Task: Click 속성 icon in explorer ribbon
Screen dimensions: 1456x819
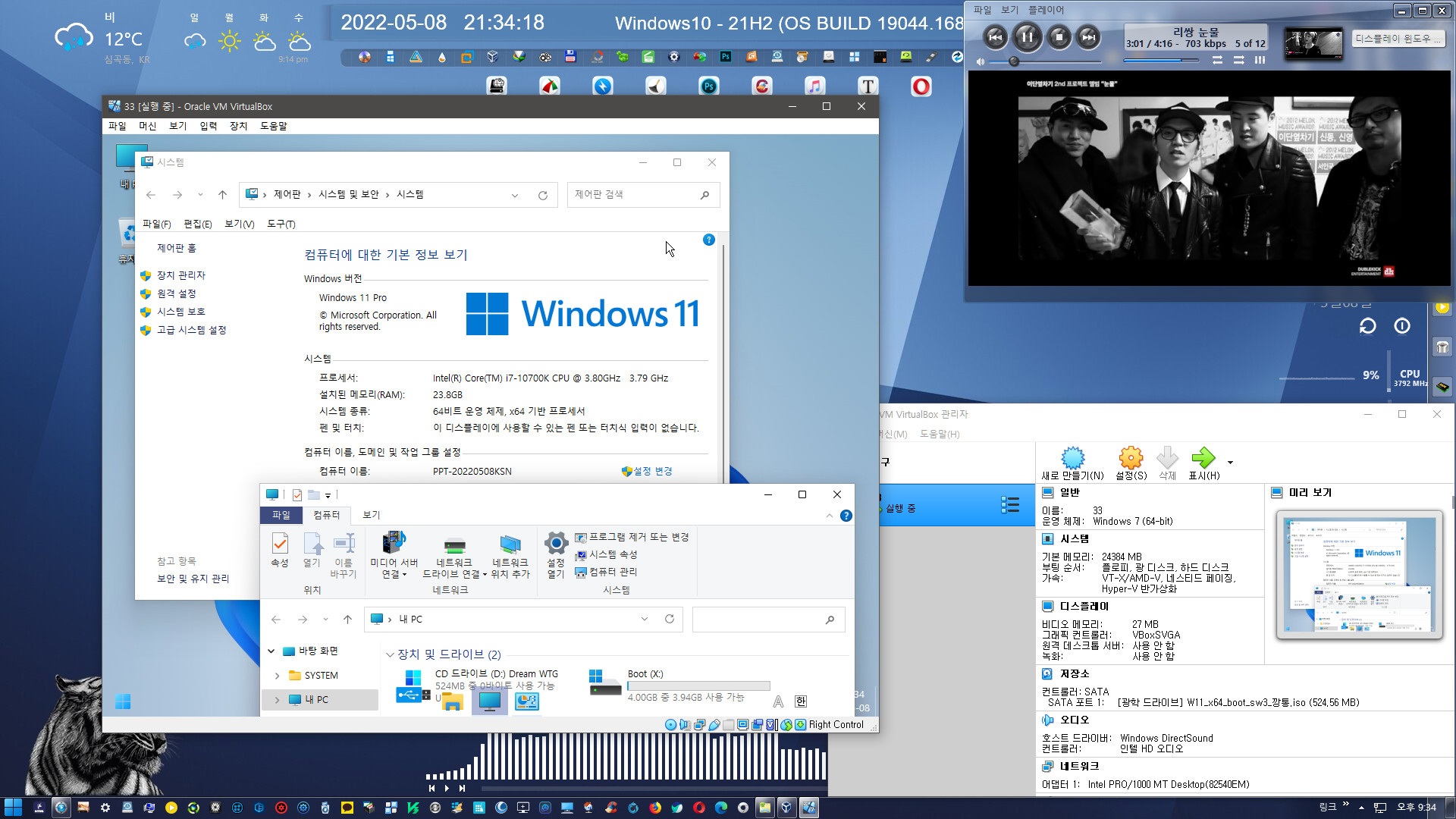Action: click(x=280, y=549)
